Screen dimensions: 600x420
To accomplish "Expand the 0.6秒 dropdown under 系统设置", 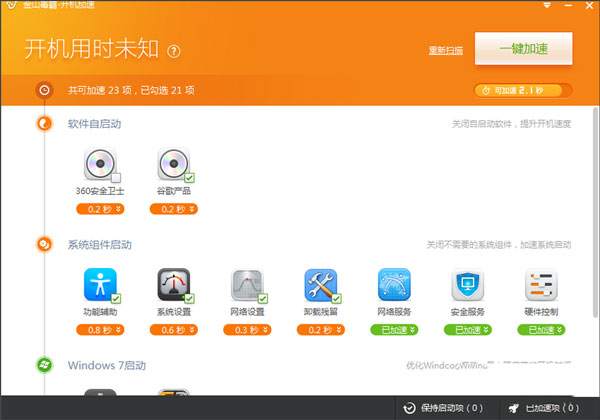I will point(174,330).
